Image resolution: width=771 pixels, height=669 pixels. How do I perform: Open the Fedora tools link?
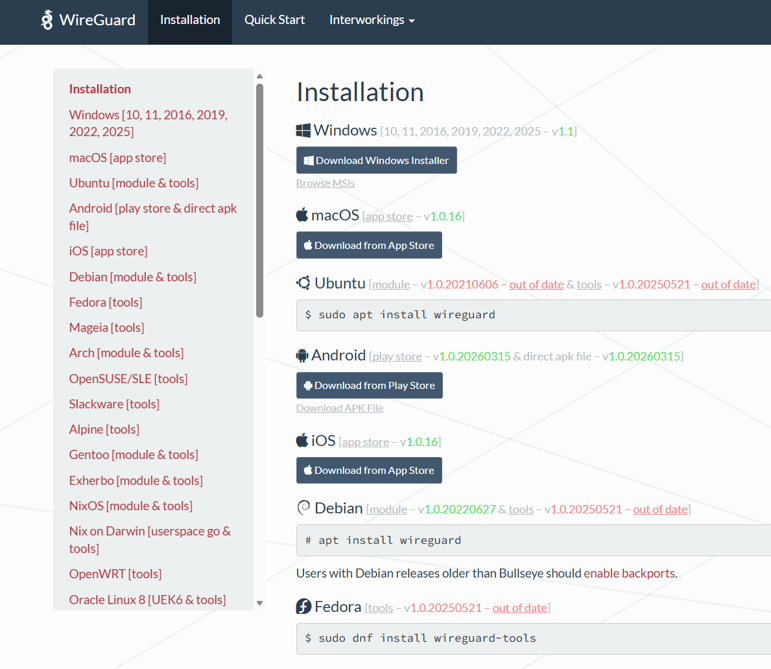pos(381,608)
